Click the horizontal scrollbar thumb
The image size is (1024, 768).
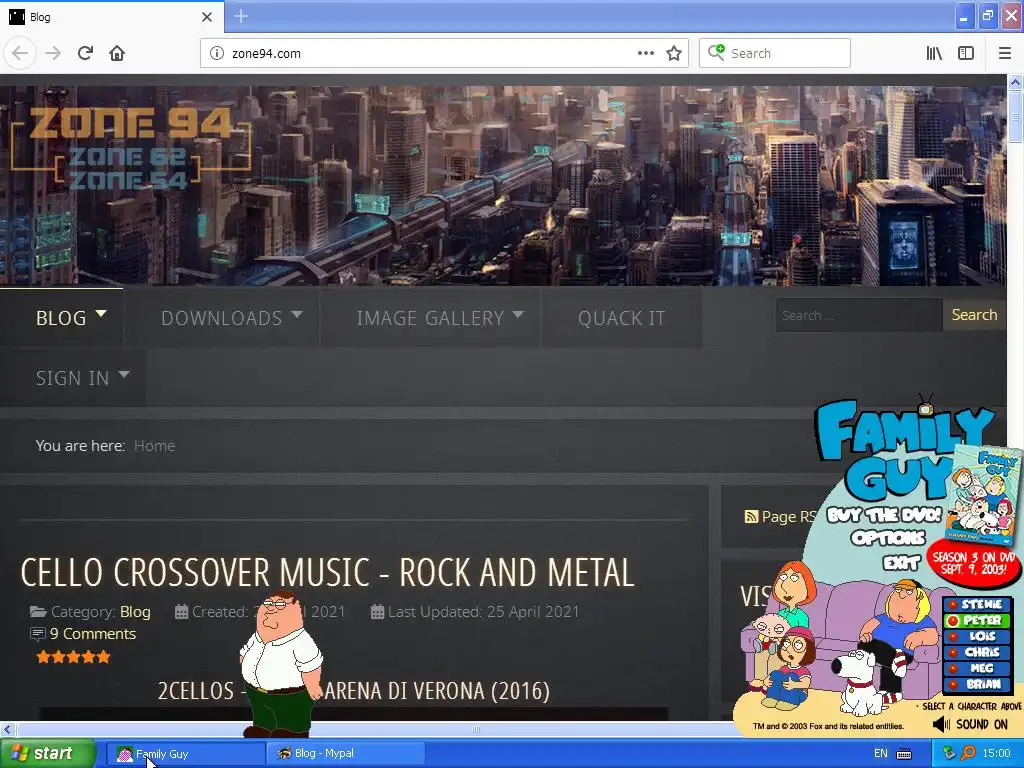475,729
